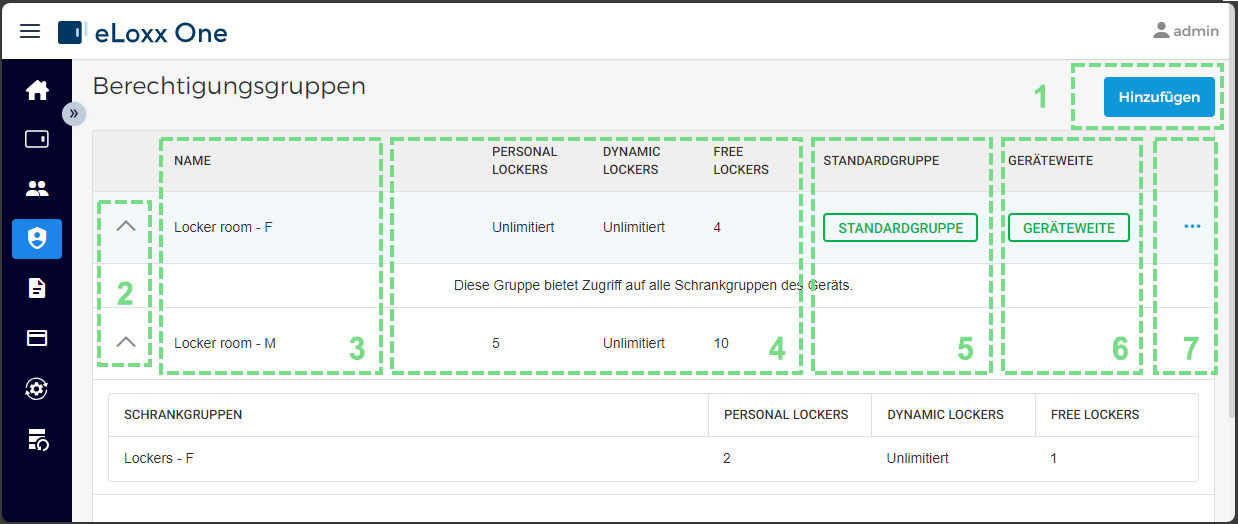Click the green STANDARDGRUPPE badge
The width and height of the screenshot is (1238, 524).
901,228
